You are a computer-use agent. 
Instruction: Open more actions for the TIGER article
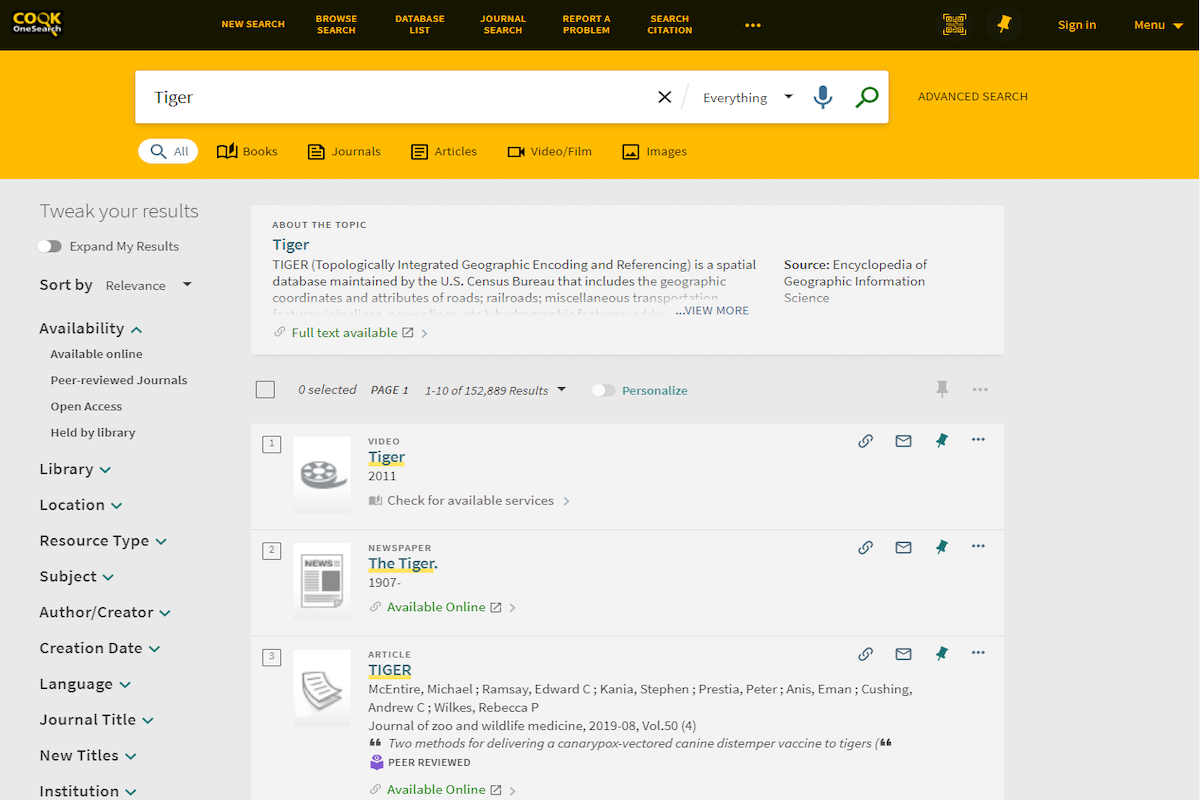(x=977, y=652)
